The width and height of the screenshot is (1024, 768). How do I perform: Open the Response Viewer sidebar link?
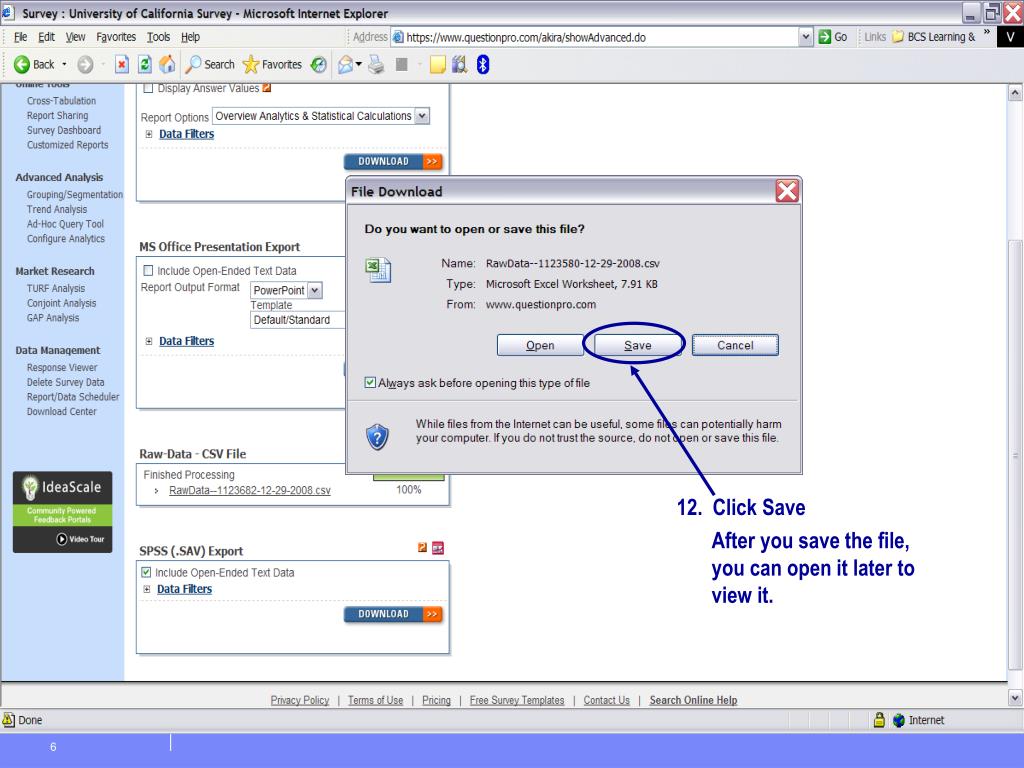(x=62, y=368)
